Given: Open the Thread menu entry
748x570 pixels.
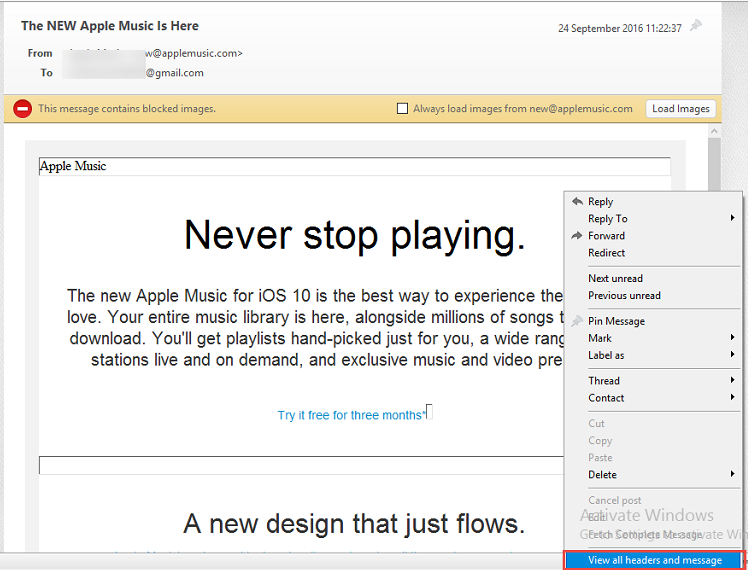Looking at the screenshot, I should pyautogui.click(x=653, y=381).
